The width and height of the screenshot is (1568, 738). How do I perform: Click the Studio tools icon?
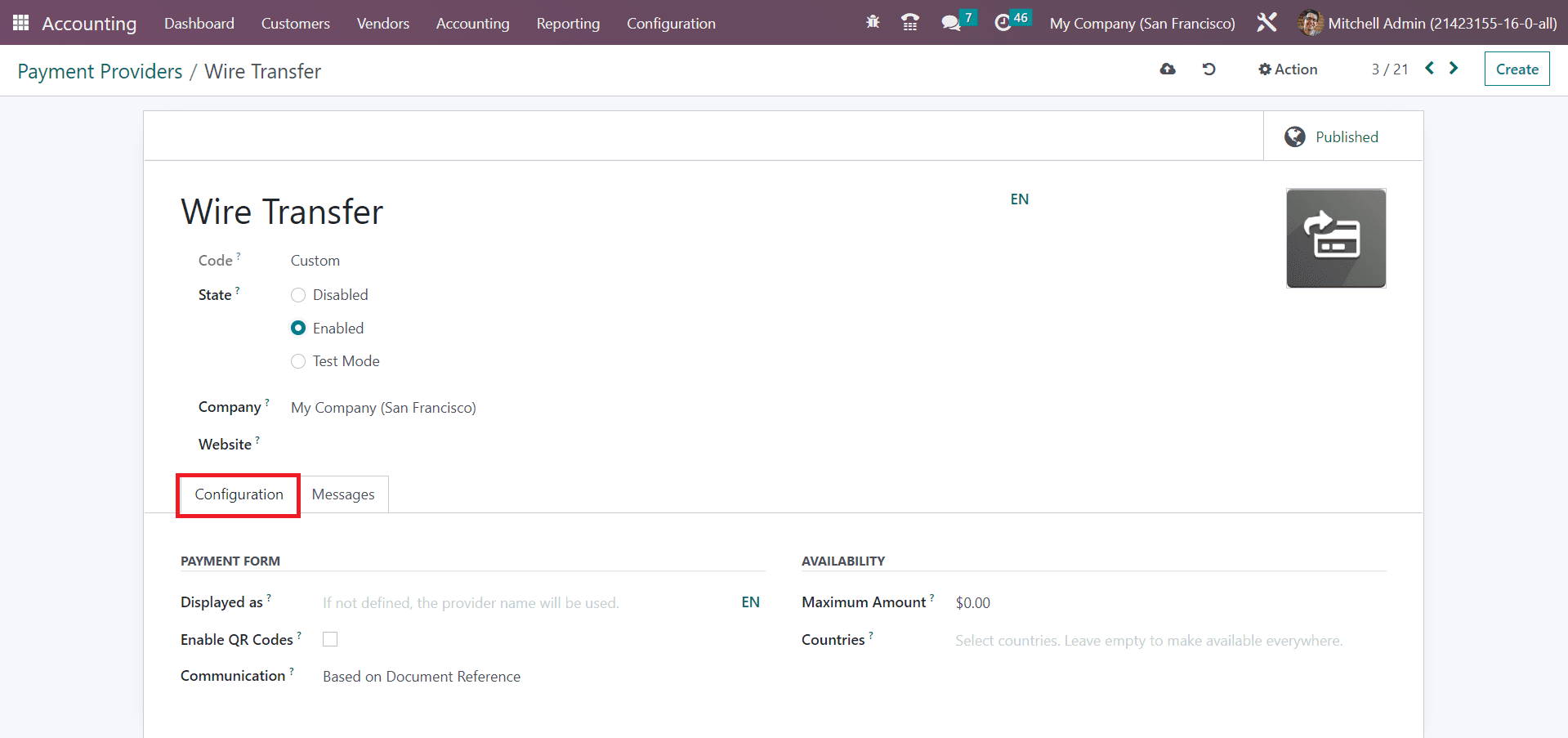click(1266, 22)
